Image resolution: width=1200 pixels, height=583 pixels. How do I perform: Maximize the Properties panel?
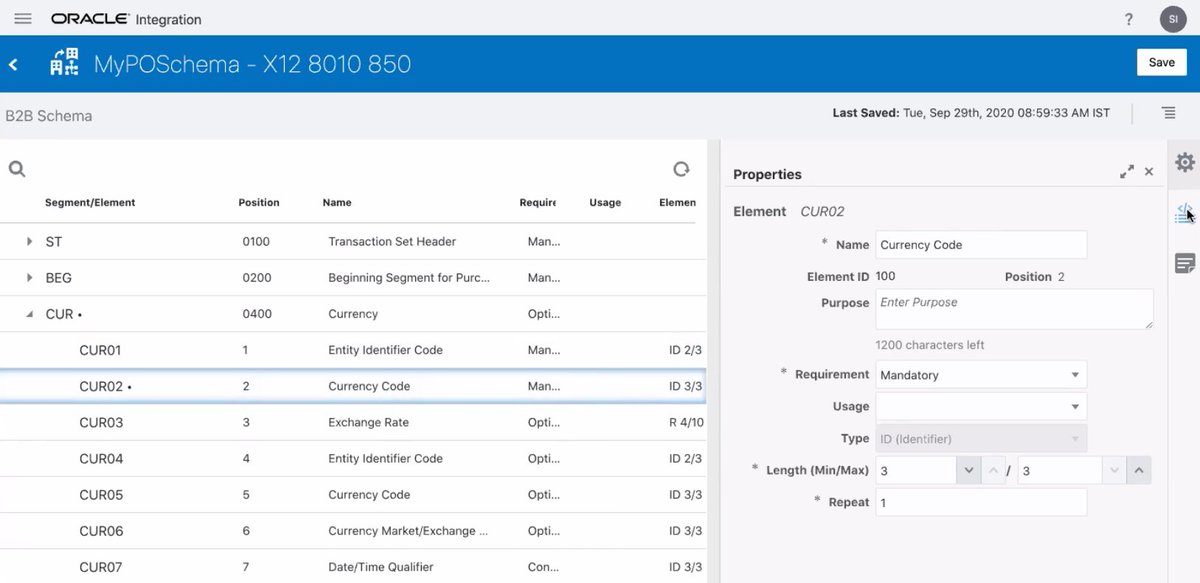tap(1127, 172)
